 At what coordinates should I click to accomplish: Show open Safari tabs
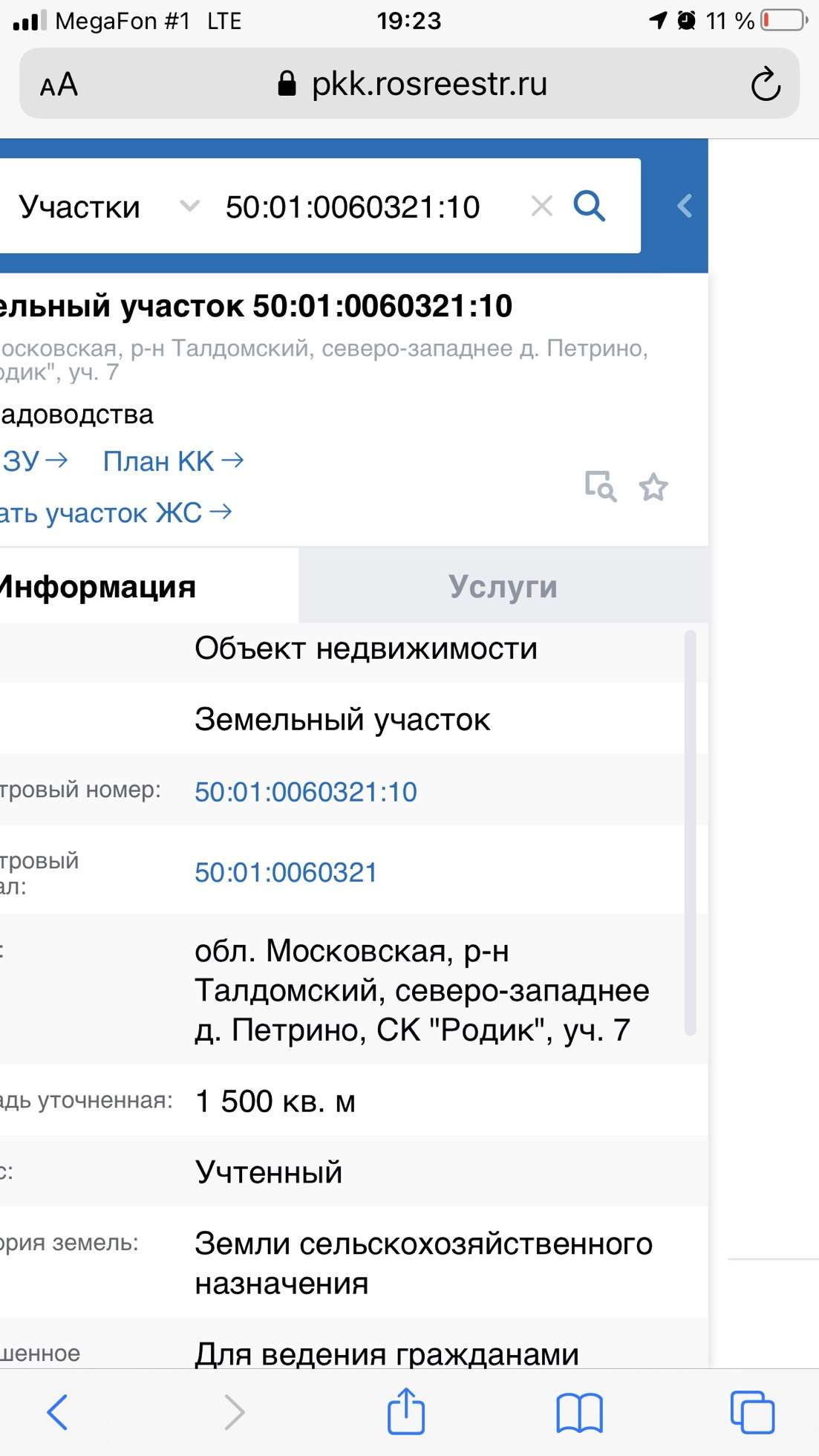[752, 1411]
